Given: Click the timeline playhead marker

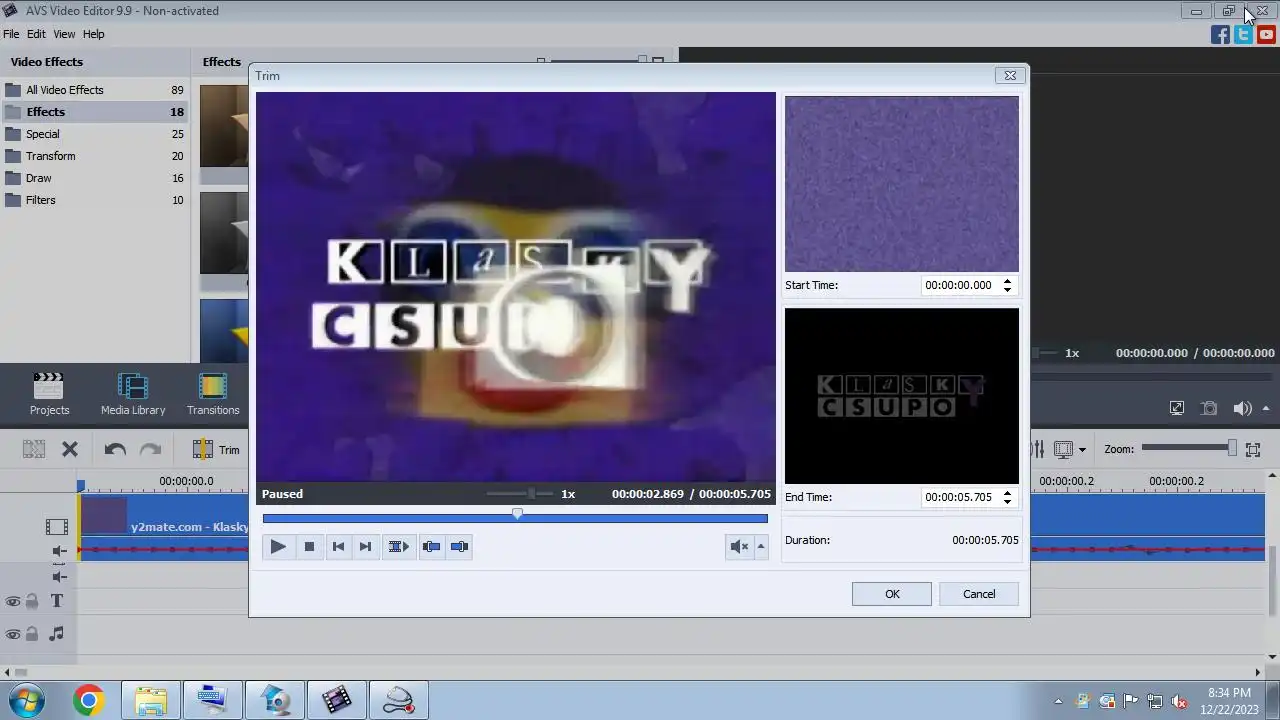Looking at the screenshot, I should 81,486.
